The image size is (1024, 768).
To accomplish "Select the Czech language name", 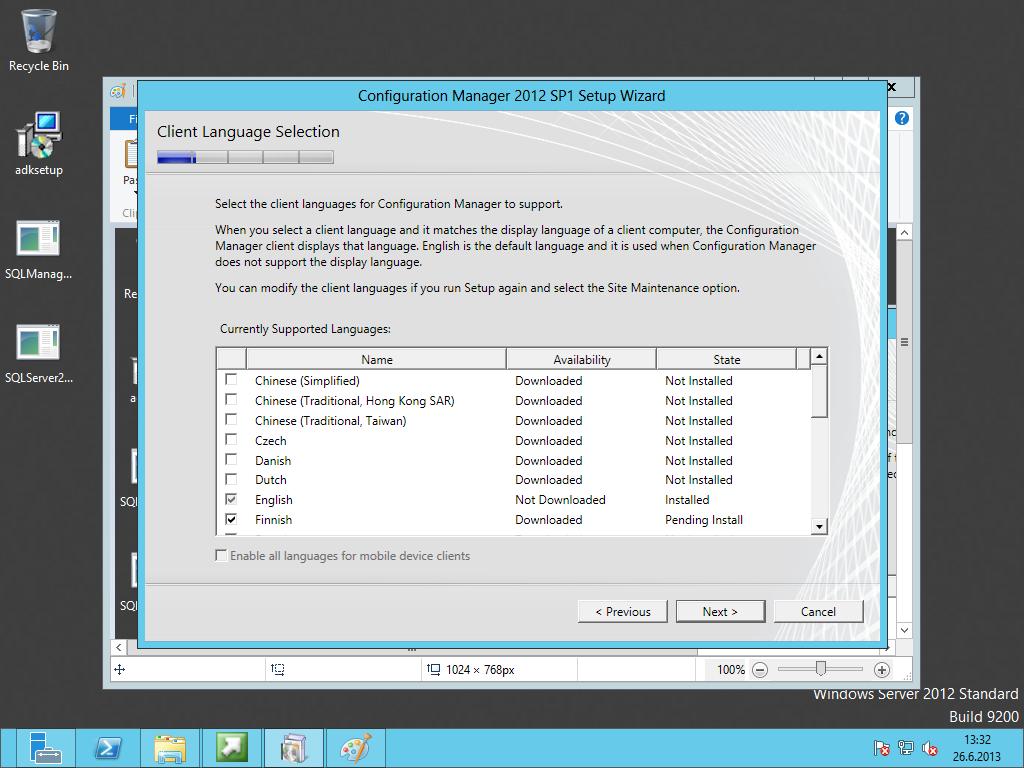I will click(270, 440).
